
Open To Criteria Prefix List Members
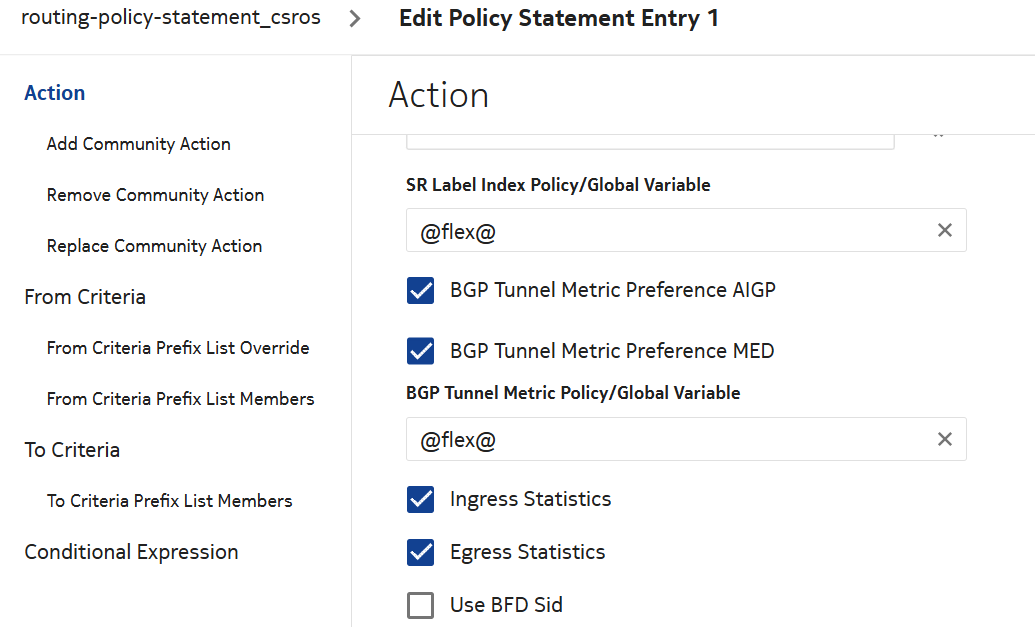point(169,501)
